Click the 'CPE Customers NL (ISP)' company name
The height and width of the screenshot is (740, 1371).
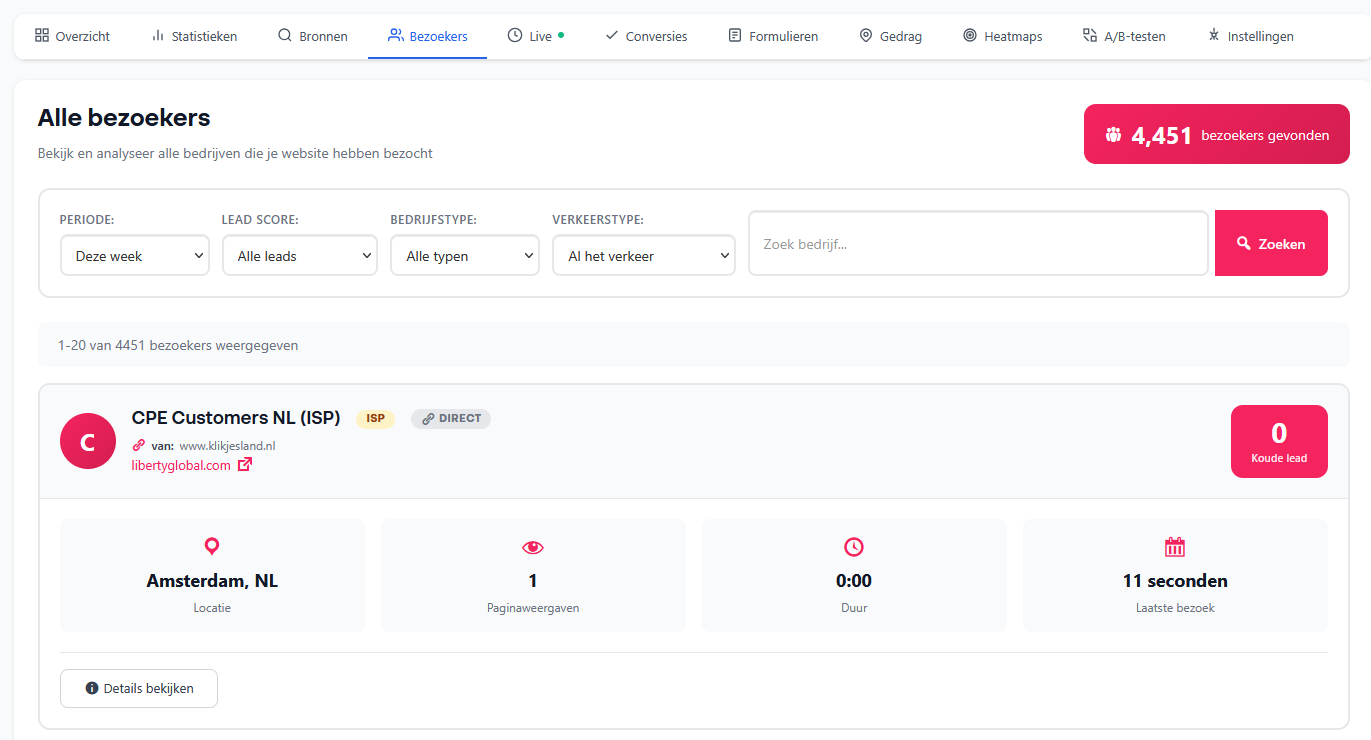(x=236, y=417)
